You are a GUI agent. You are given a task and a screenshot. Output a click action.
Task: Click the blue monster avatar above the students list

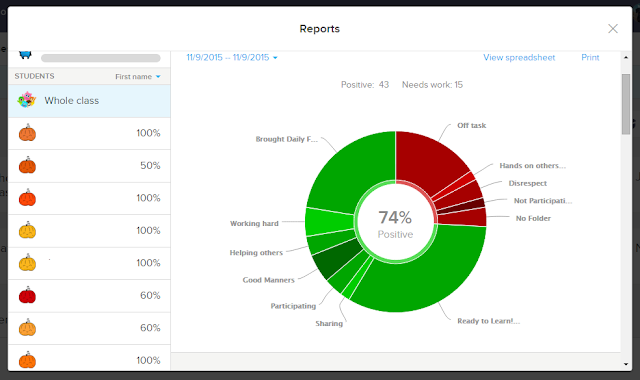pos(25,55)
